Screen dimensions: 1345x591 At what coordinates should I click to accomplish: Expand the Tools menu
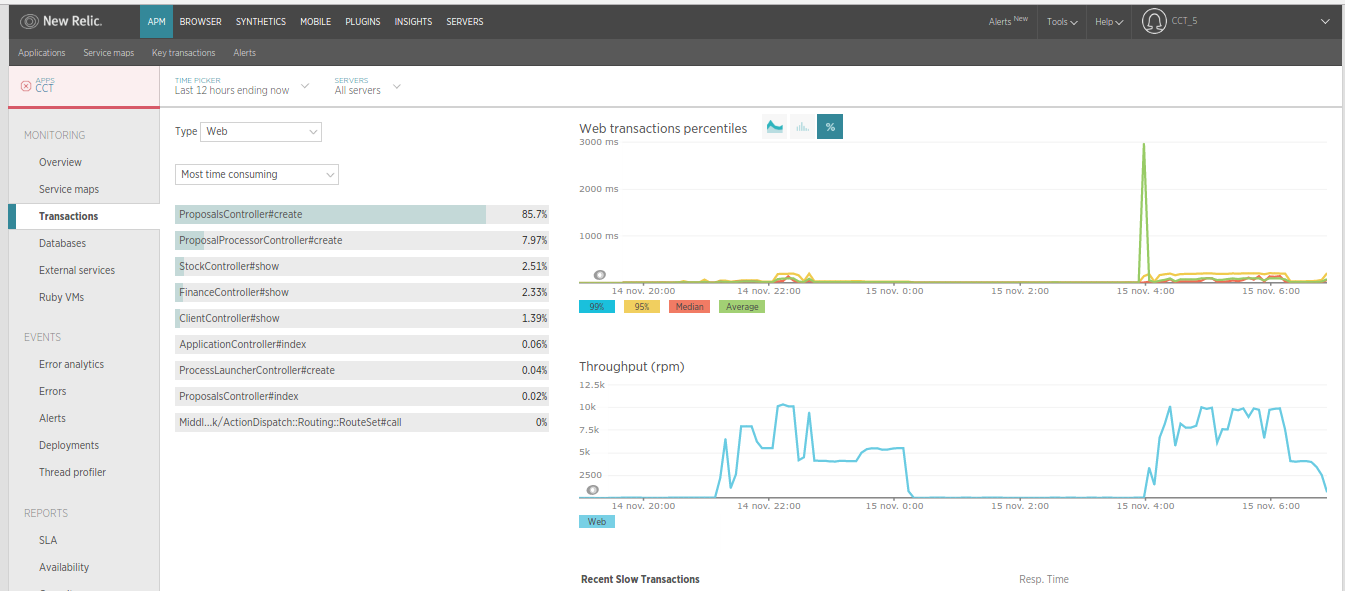click(1061, 21)
